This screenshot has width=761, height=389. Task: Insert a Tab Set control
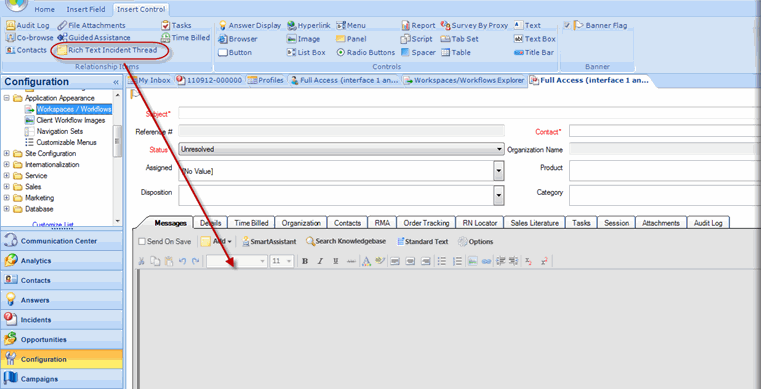(459, 39)
